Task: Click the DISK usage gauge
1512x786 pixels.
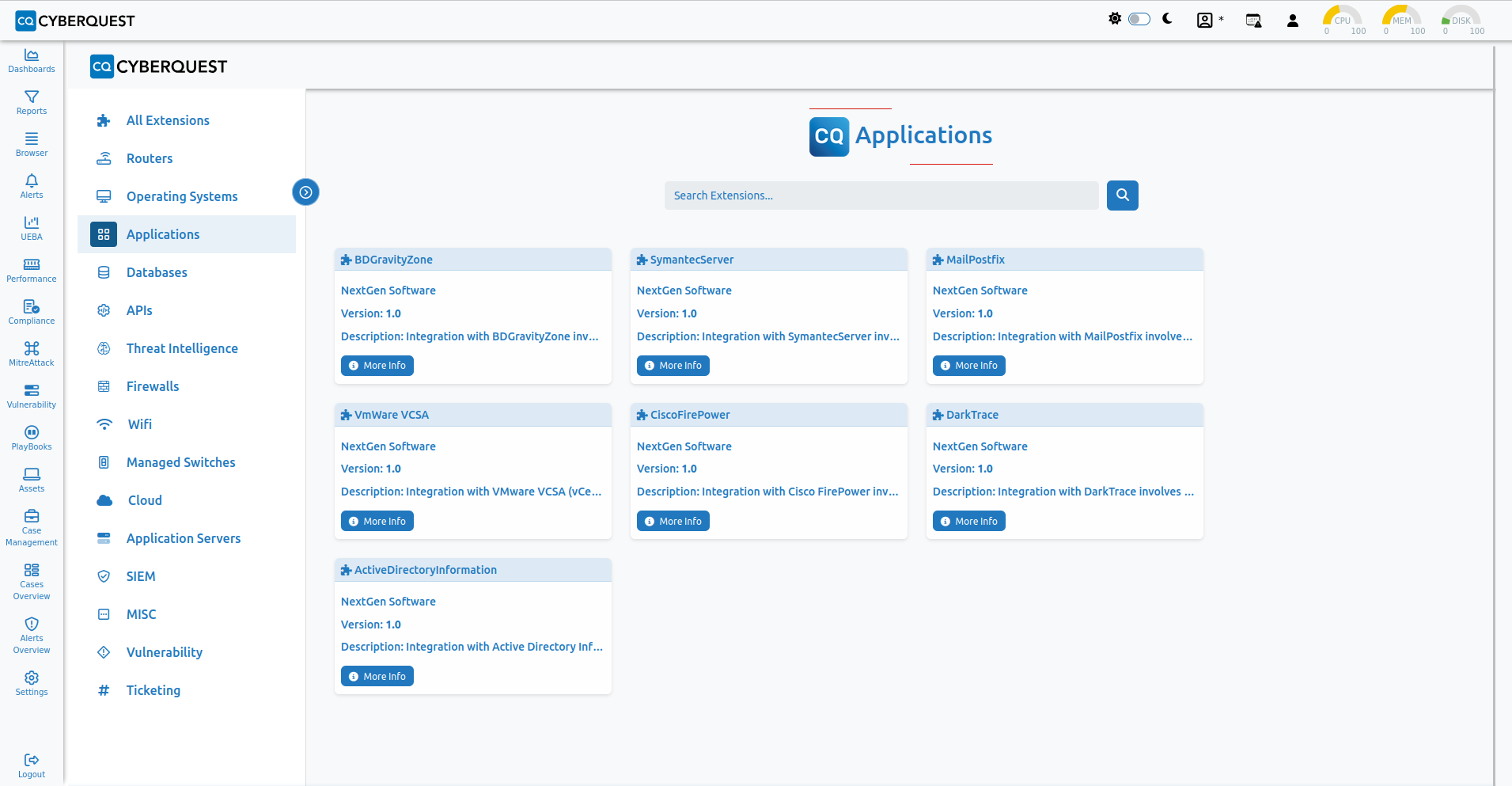Action: pyautogui.click(x=1461, y=20)
